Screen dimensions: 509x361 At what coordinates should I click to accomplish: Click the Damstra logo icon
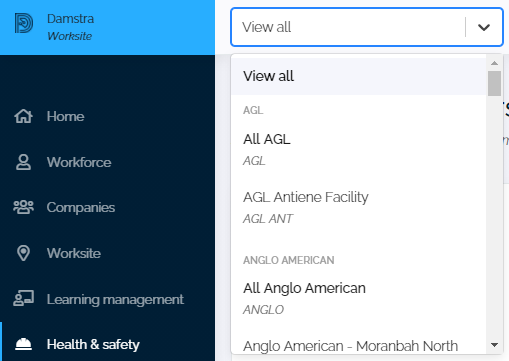click(24, 23)
